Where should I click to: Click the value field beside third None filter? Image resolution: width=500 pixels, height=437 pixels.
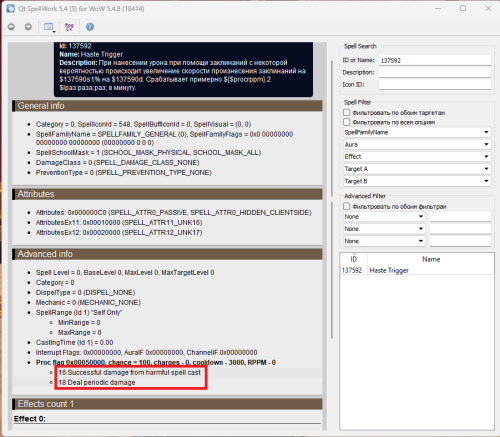(x=460, y=241)
